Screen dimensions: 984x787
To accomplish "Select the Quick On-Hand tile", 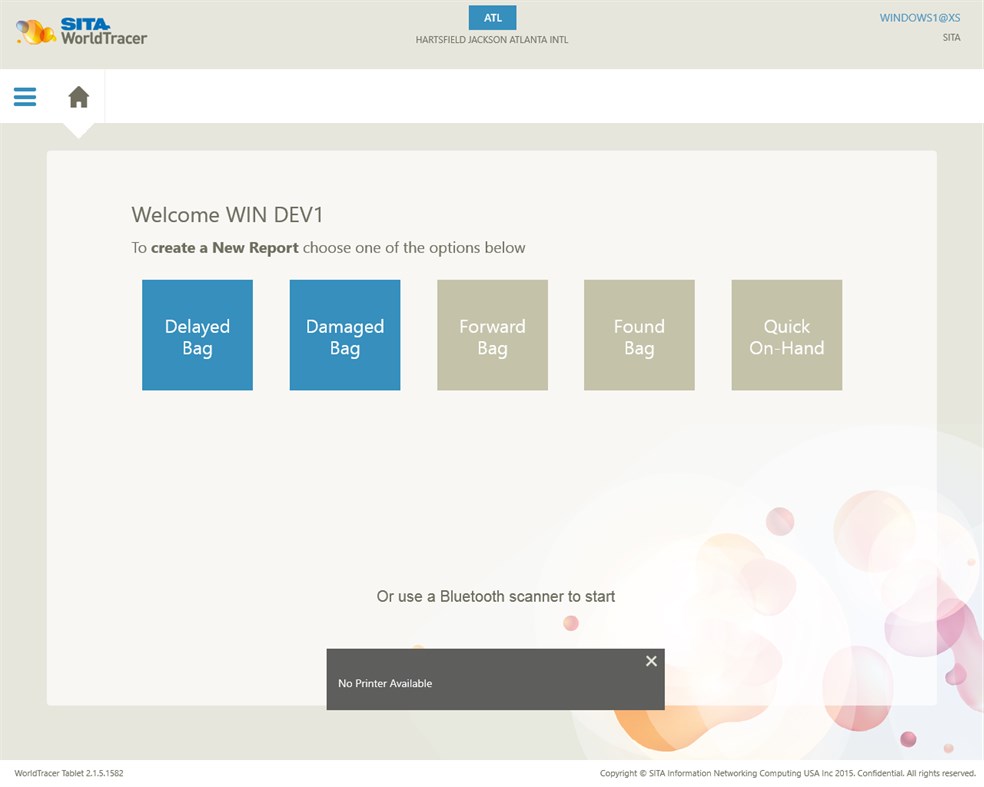I will (786, 335).
